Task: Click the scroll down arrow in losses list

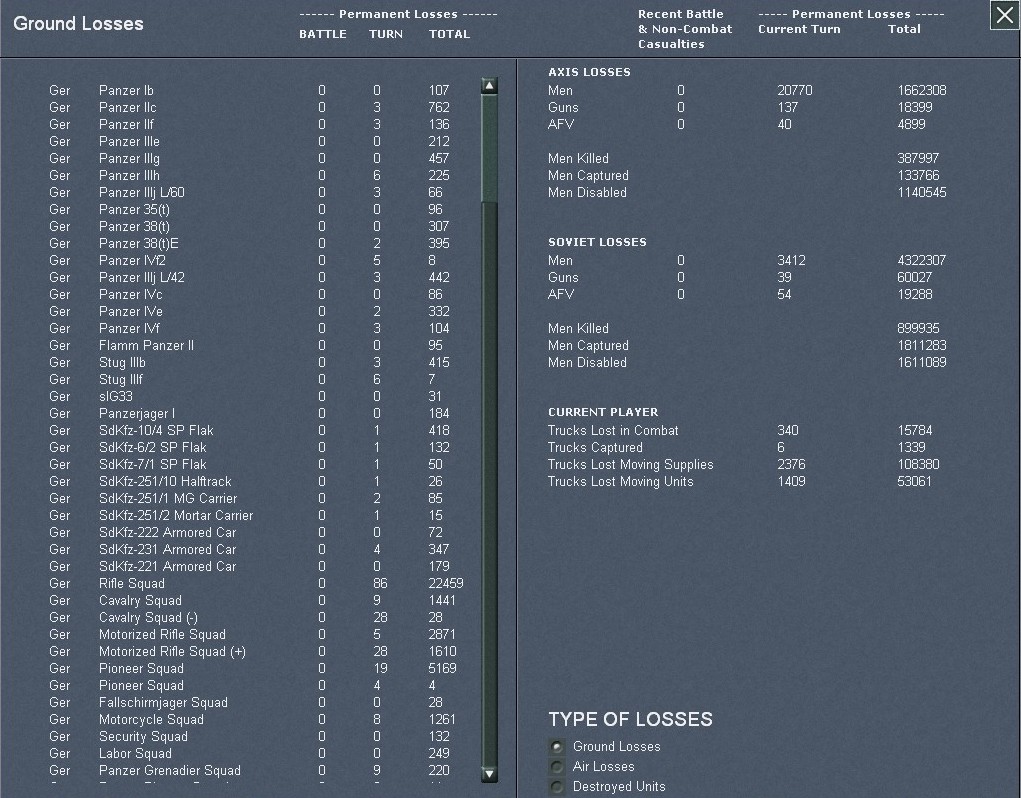Action: pos(489,773)
